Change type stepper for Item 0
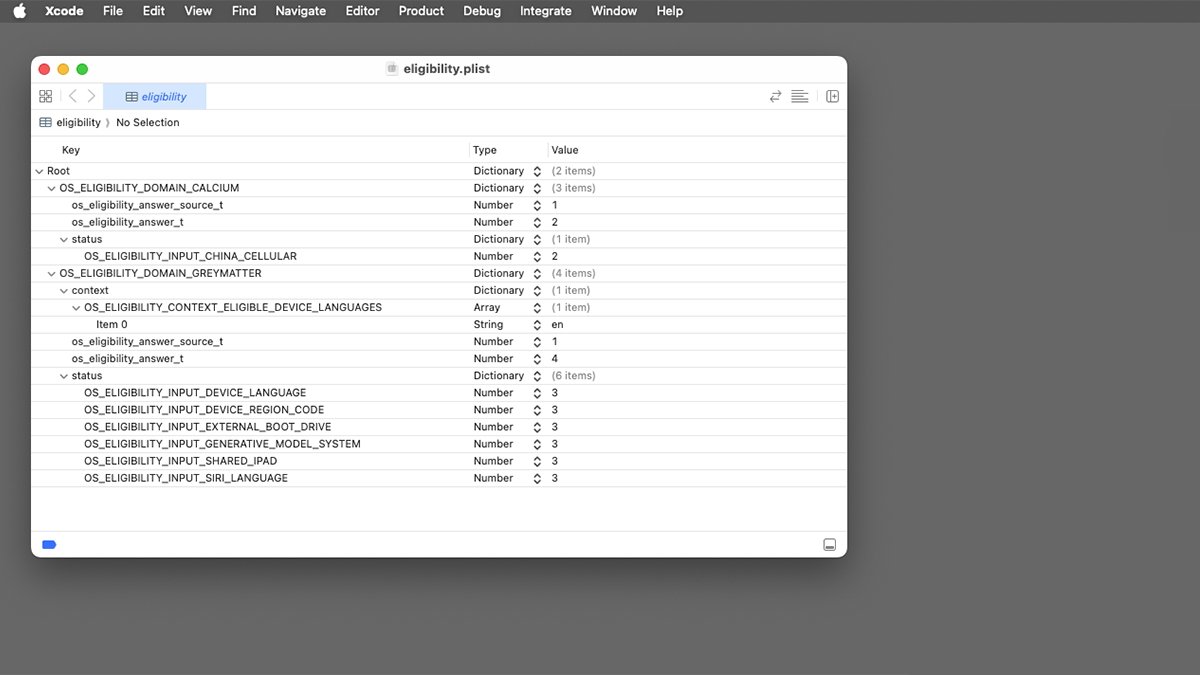 537,325
